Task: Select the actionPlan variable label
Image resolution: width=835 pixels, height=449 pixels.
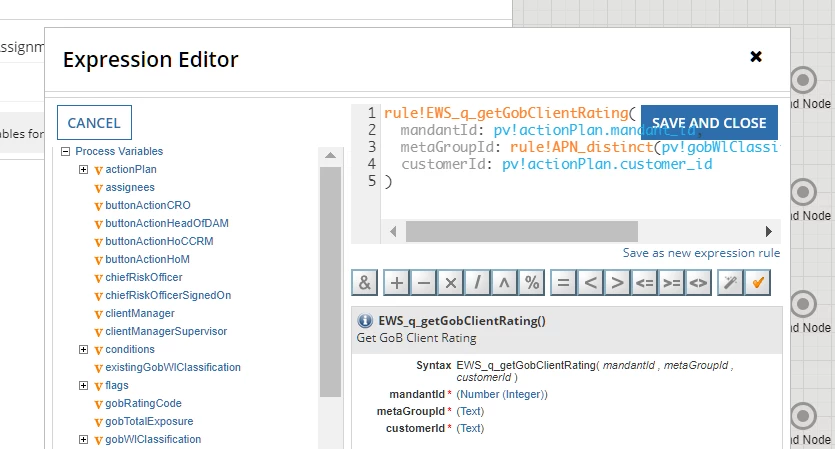Action: [x=130, y=169]
